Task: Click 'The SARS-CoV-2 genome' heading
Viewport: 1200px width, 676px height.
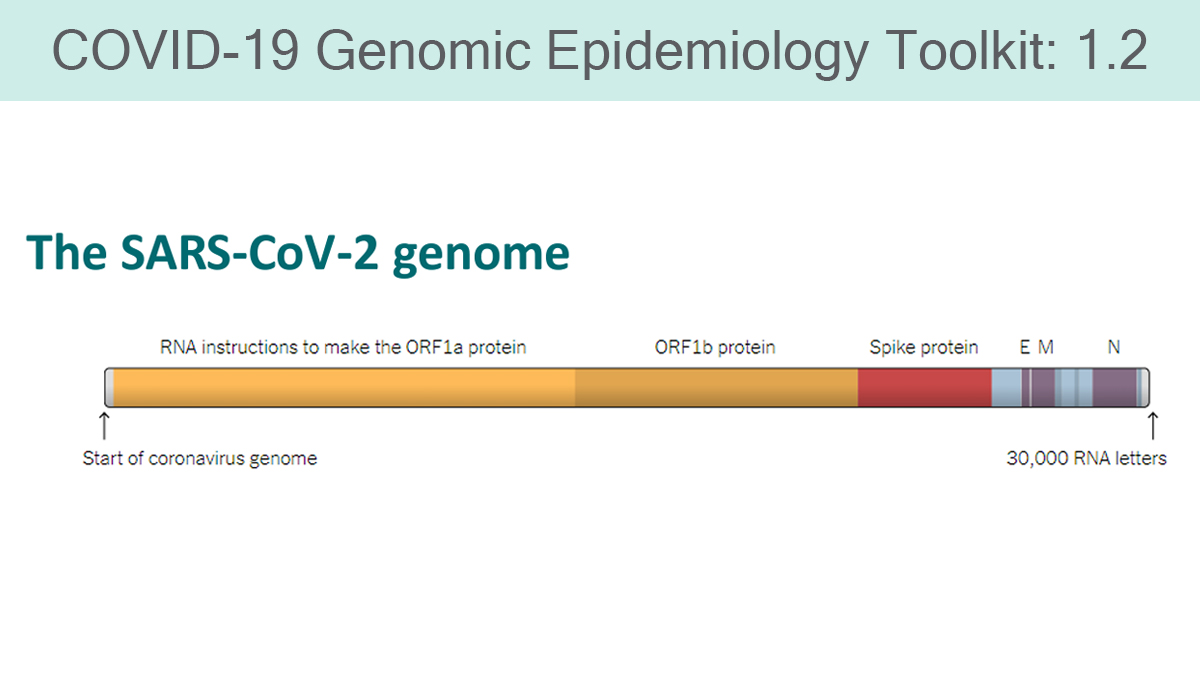Action: click(x=298, y=254)
